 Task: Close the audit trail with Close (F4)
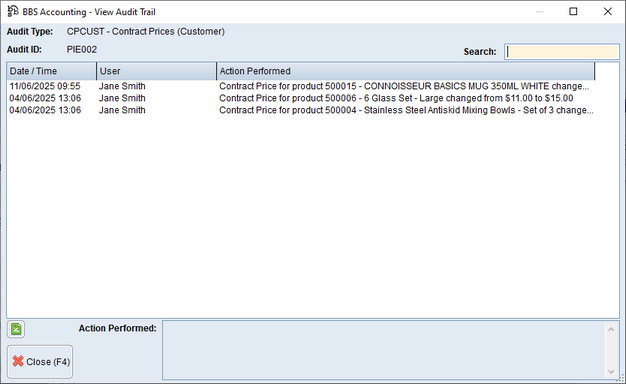coord(40,362)
